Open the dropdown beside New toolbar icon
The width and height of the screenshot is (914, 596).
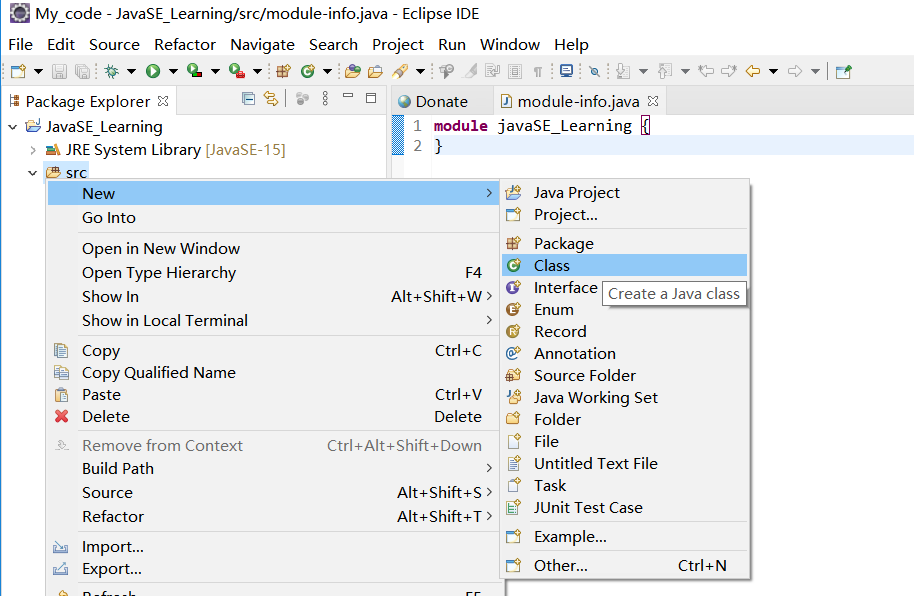(x=38, y=71)
